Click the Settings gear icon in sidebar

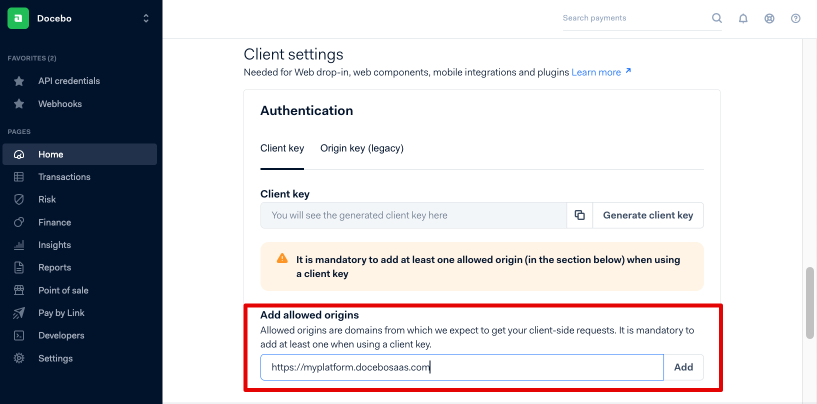tap(19, 358)
